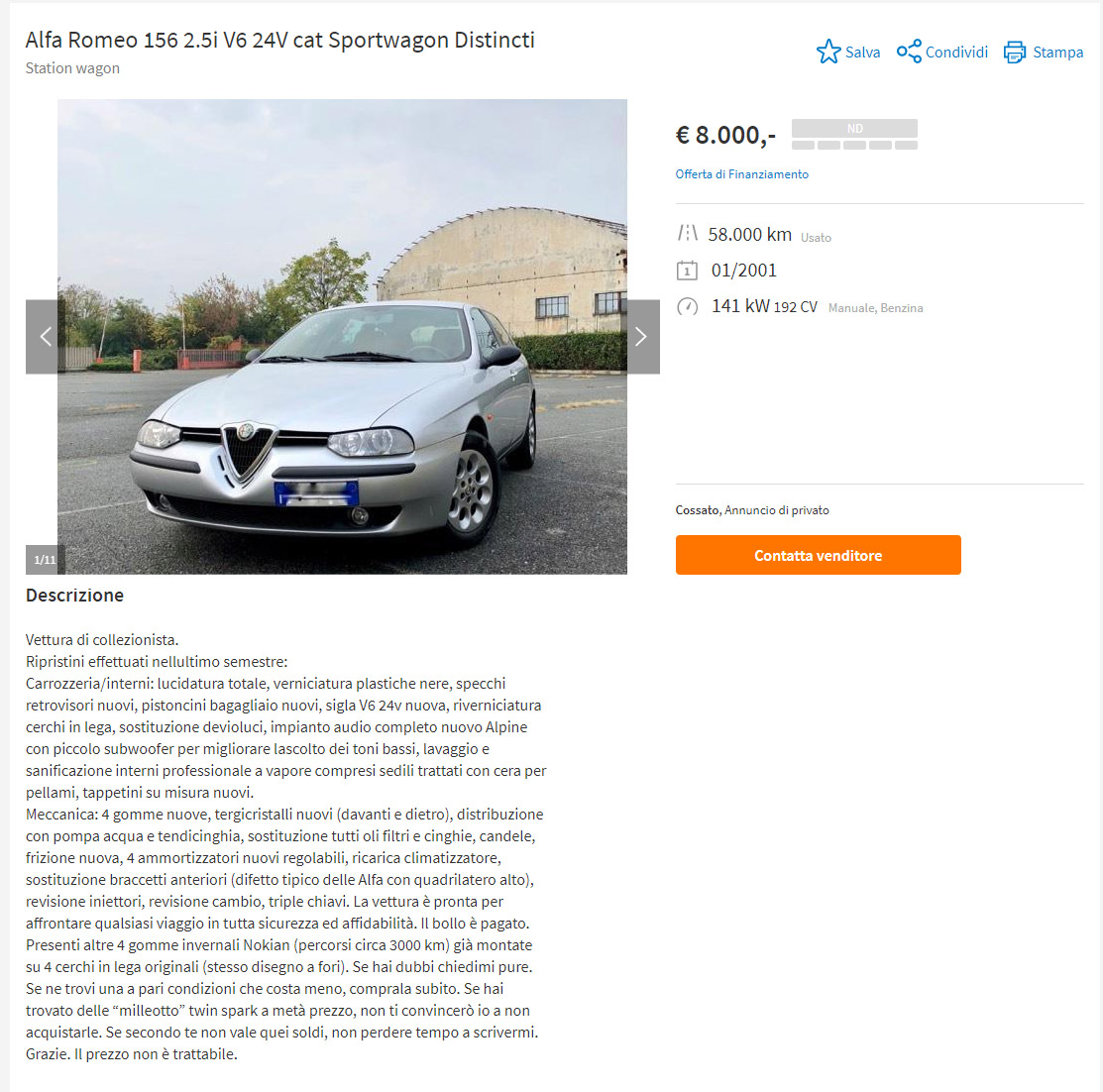The width and height of the screenshot is (1103, 1092).
Task: Click the Stampa text label
Action: (1058, 53)
